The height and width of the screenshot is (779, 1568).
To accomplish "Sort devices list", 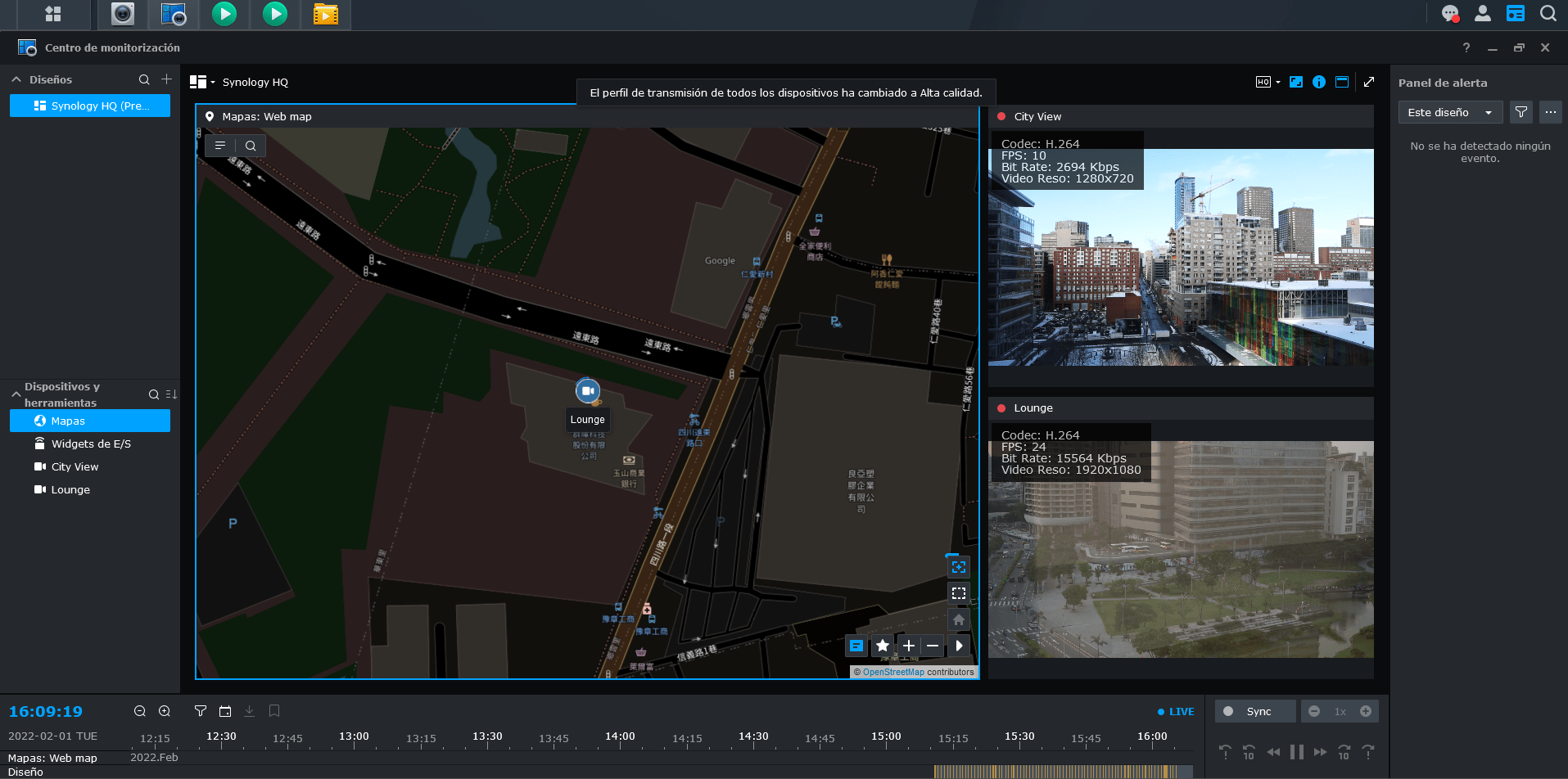I will click(x=171, y=394).
